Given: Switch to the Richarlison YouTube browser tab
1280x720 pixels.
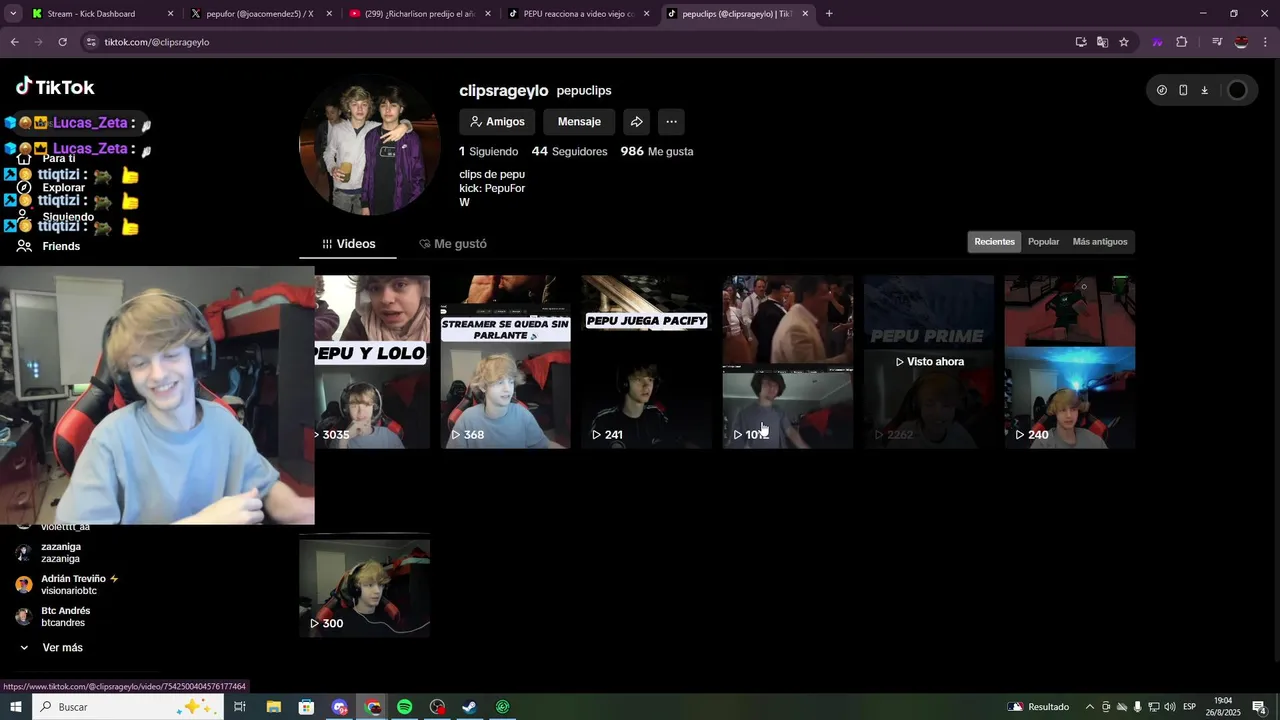Looking at the screenshot, I should pos(418,14).
